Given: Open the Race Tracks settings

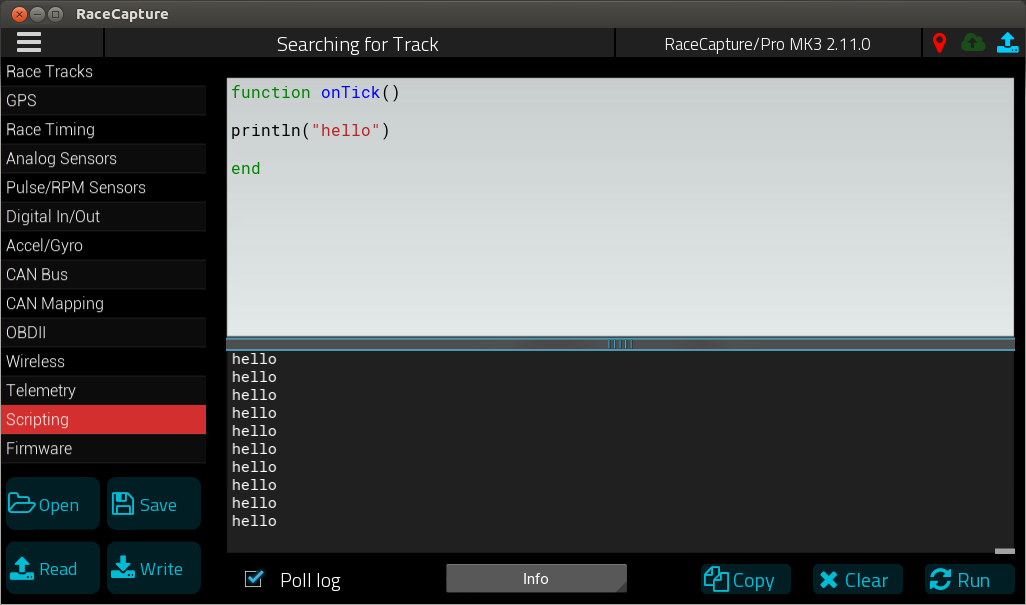Looking at the screenshot, I should point(103,71).
